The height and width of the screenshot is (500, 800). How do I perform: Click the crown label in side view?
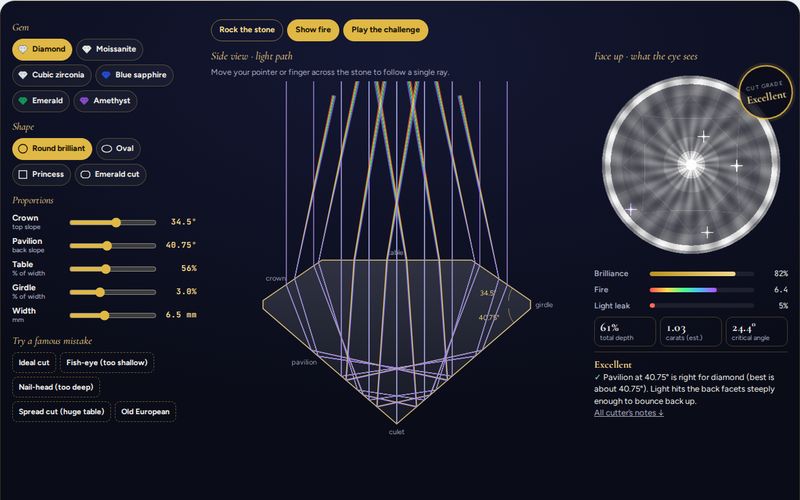click(276, 279)
